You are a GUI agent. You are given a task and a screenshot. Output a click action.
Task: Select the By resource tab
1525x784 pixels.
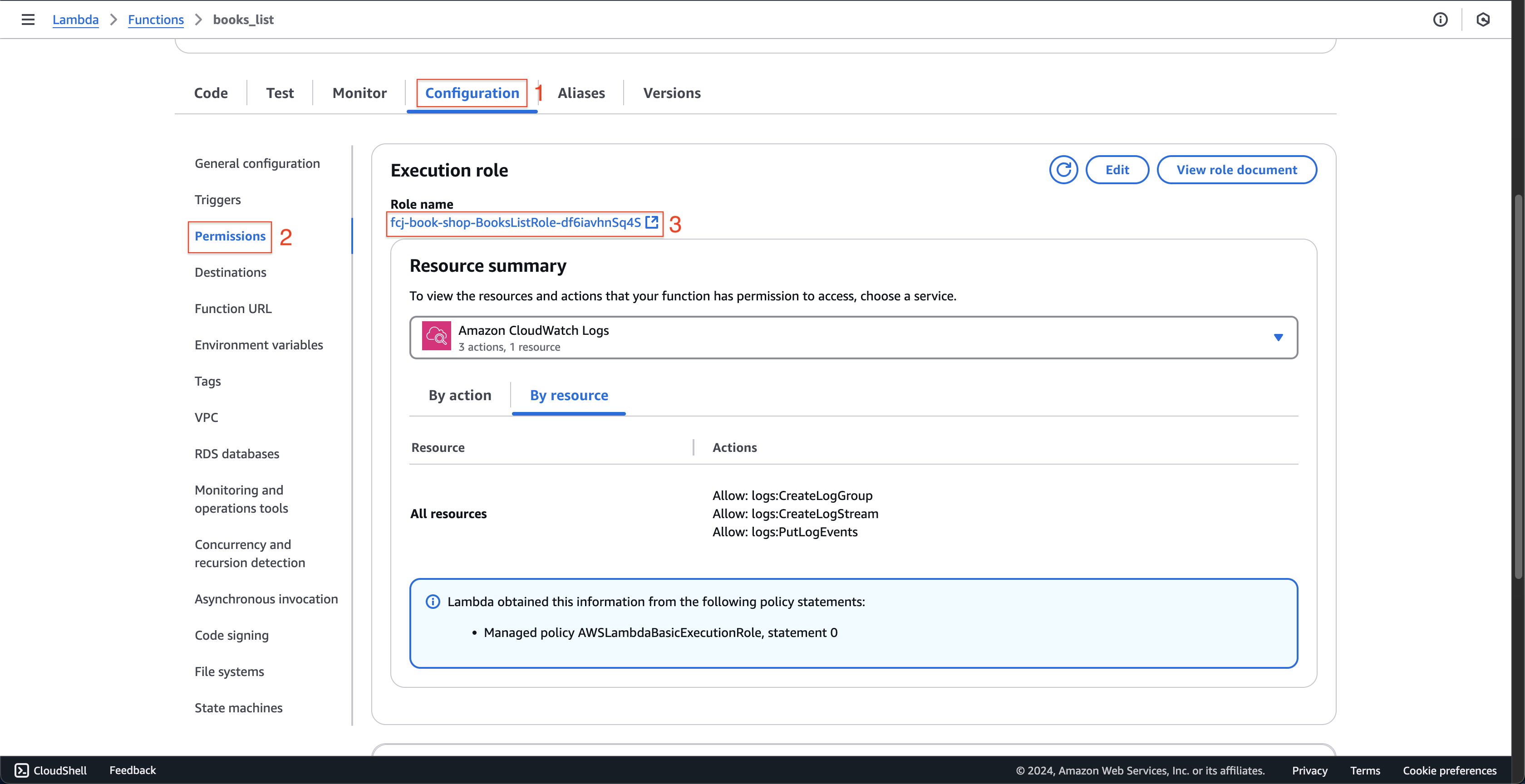(x=569, y=395)
